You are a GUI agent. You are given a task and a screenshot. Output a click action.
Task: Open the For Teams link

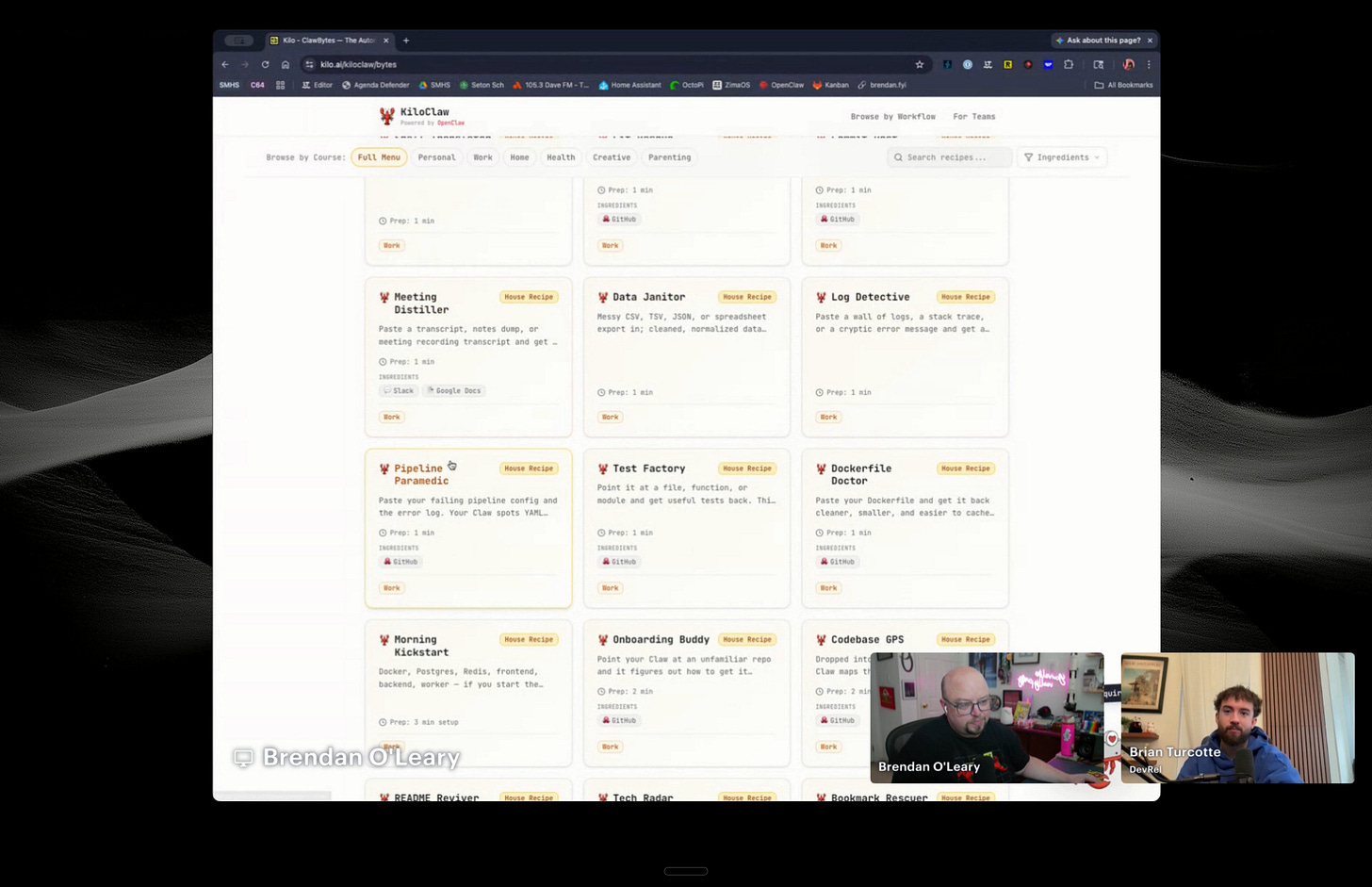(973, 117)
